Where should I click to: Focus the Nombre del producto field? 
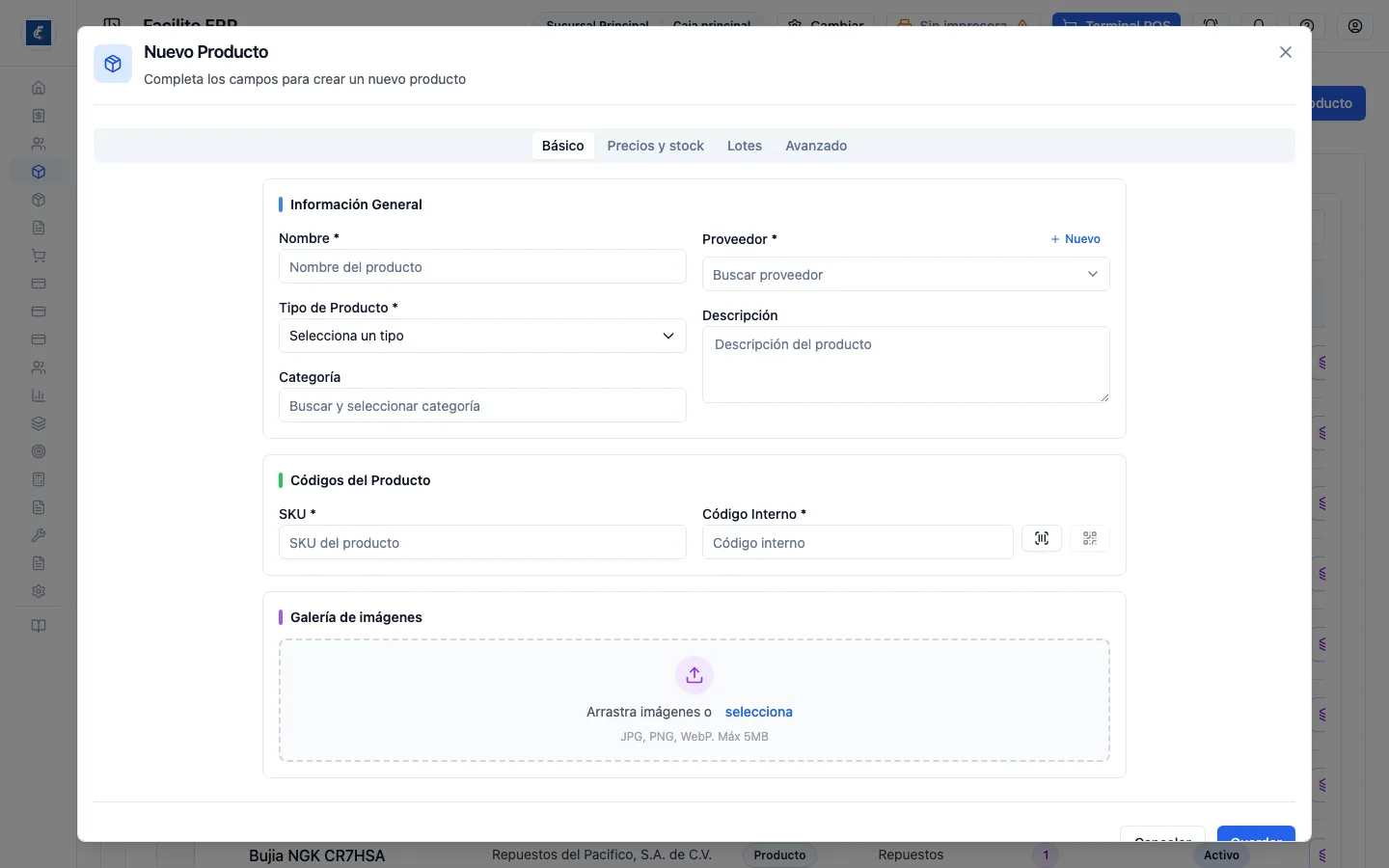(x=482, y=266)
